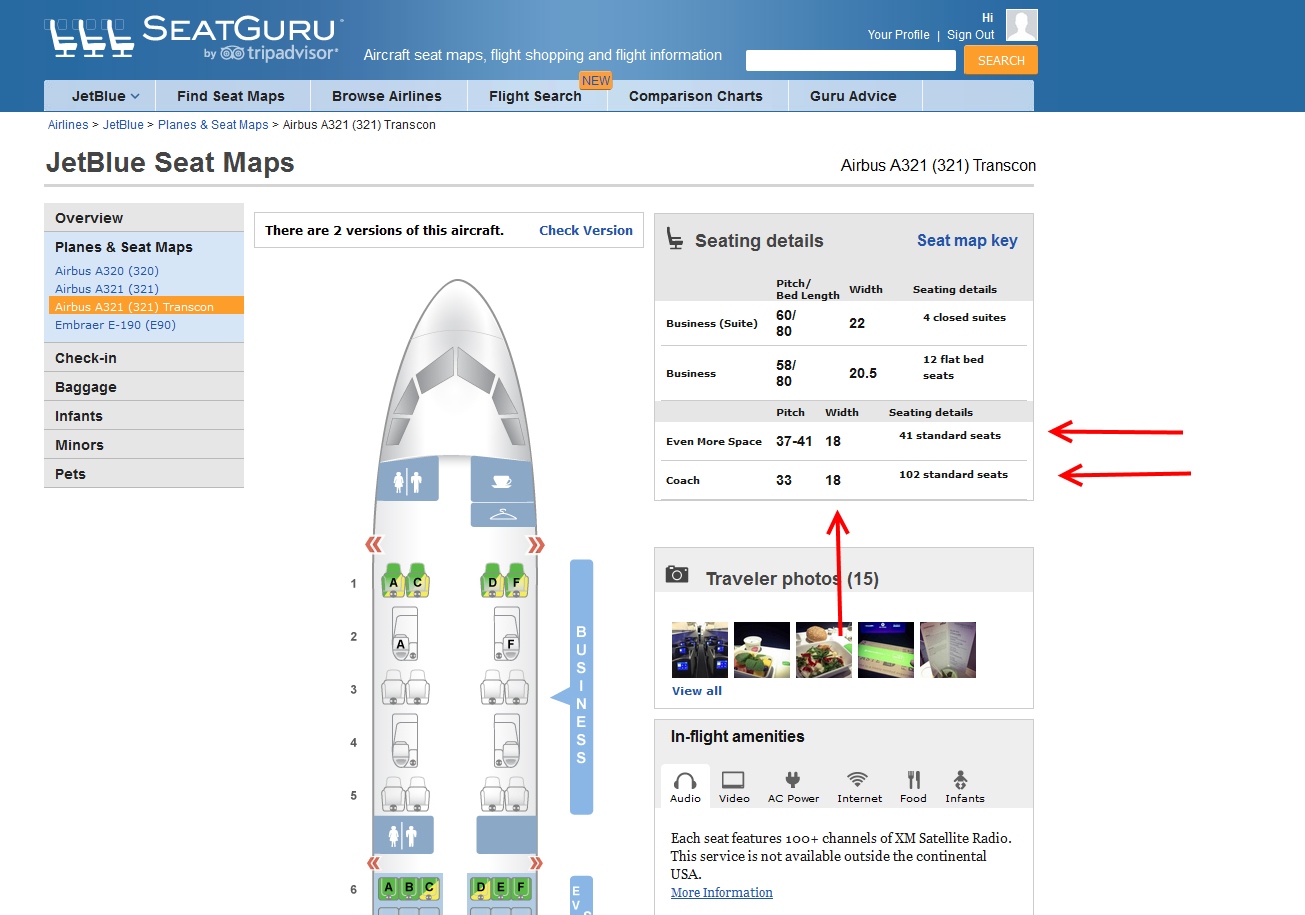Click the user profile avatar
The image size is (1305, 915).
(1021, 25)
